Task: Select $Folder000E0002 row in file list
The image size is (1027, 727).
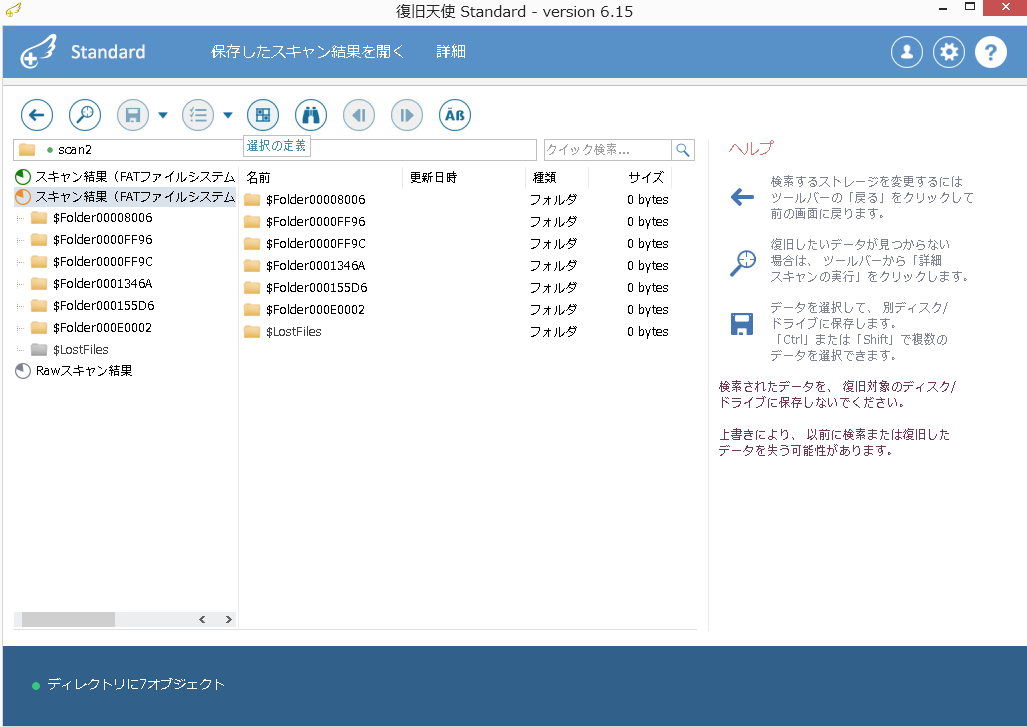Action: click(x=457, y=310)
